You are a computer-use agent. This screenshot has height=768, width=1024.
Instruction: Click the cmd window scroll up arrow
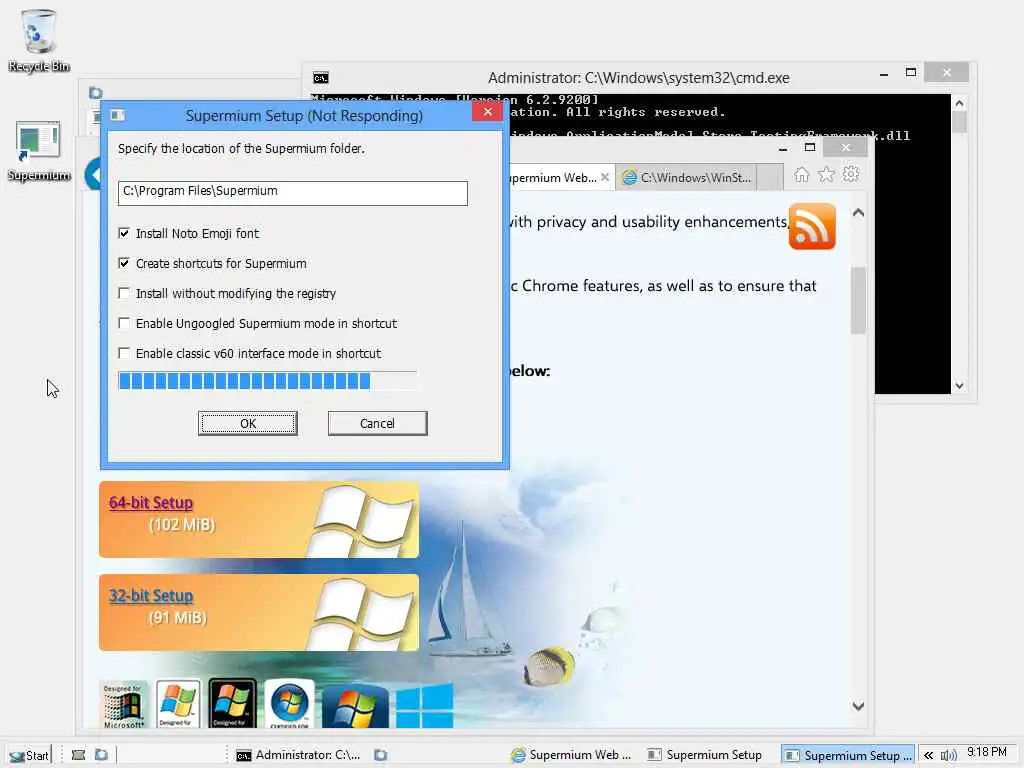point(959,103)
